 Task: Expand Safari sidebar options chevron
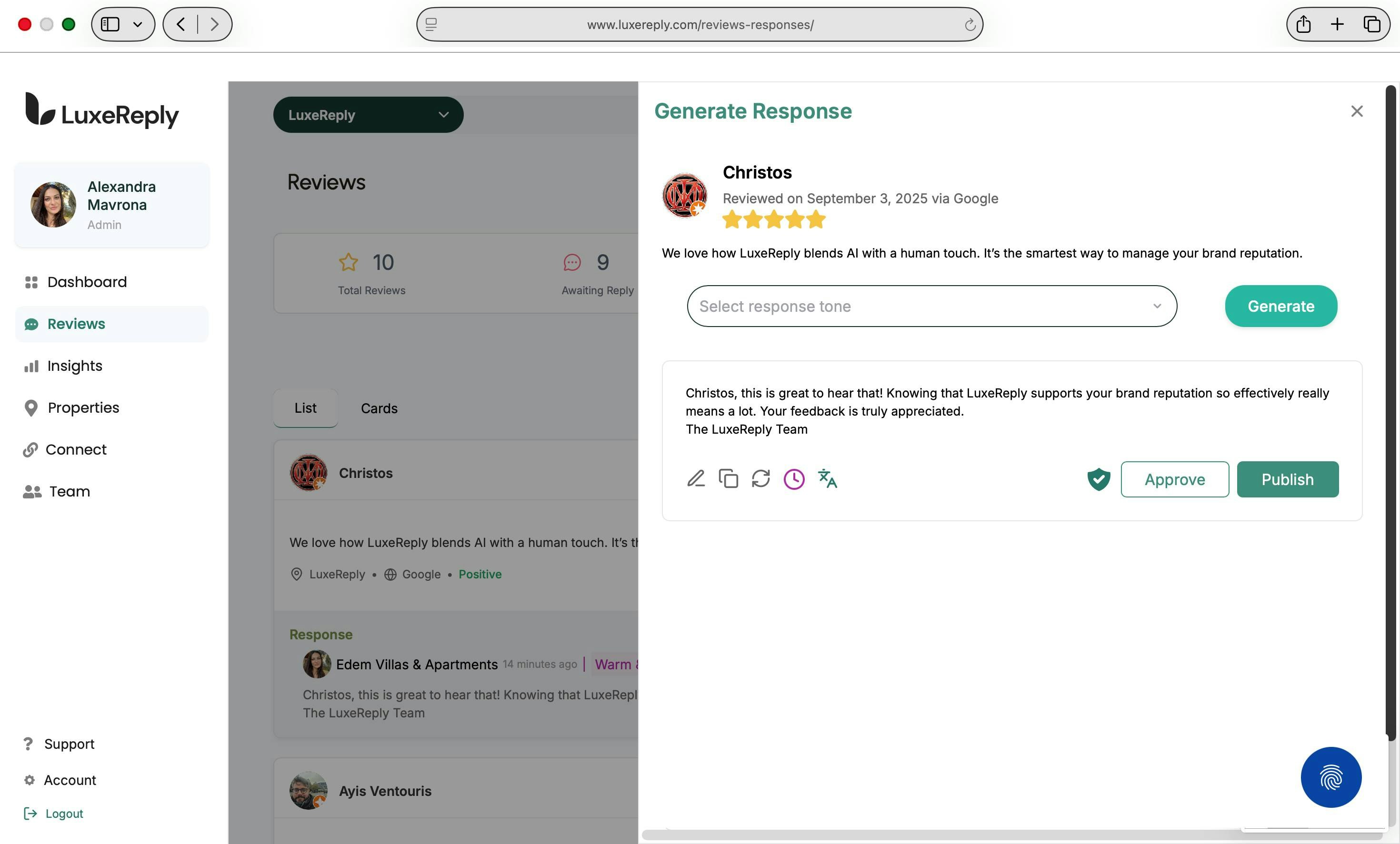pyautogui.click(x=138, y=24)
